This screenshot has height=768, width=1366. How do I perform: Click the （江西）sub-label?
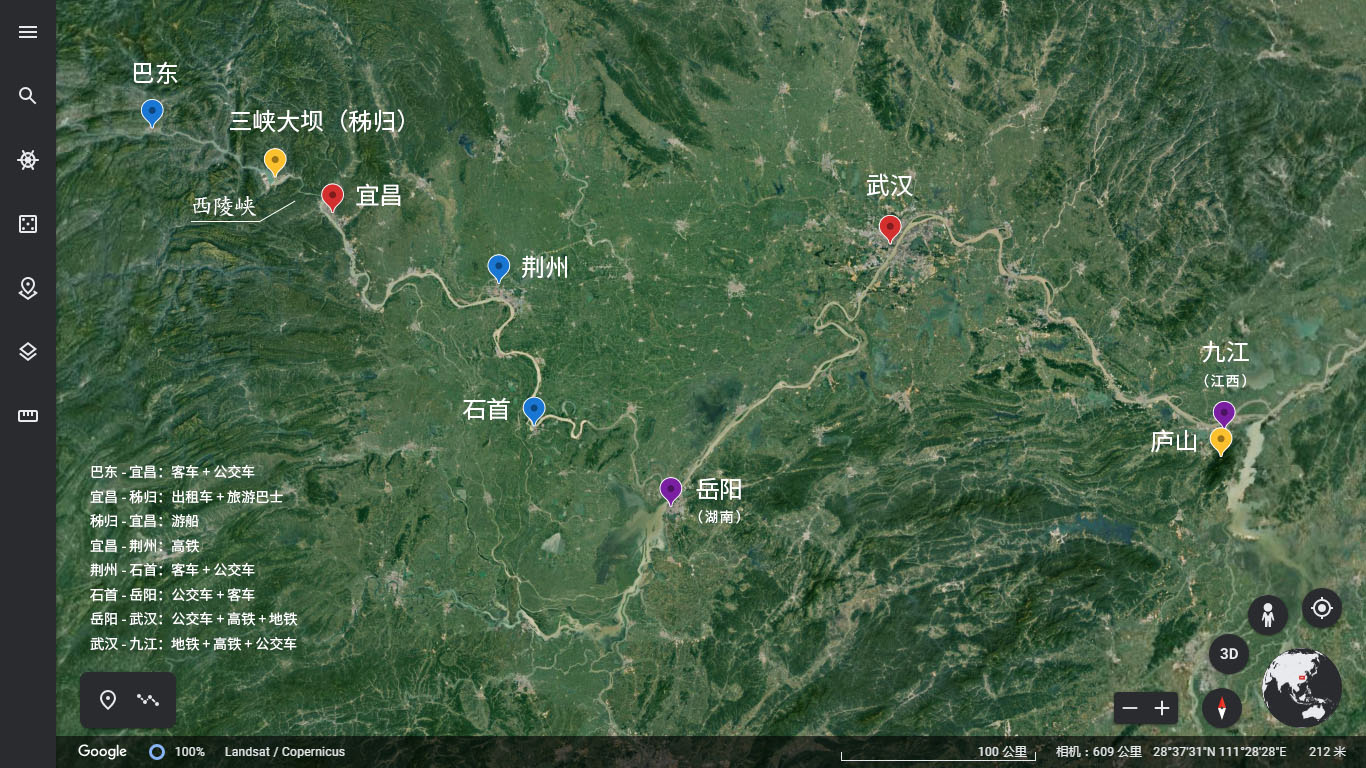1225,381
